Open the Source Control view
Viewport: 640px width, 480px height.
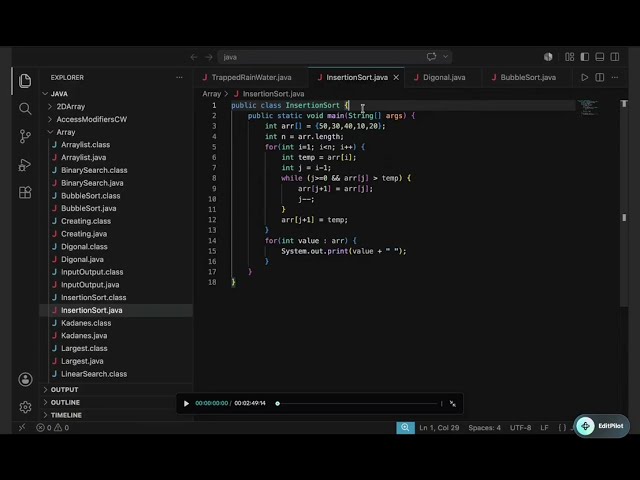point(25,136)
